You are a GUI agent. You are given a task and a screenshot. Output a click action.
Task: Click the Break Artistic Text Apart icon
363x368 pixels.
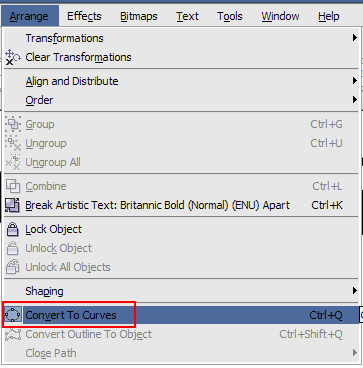click(13, 205)
